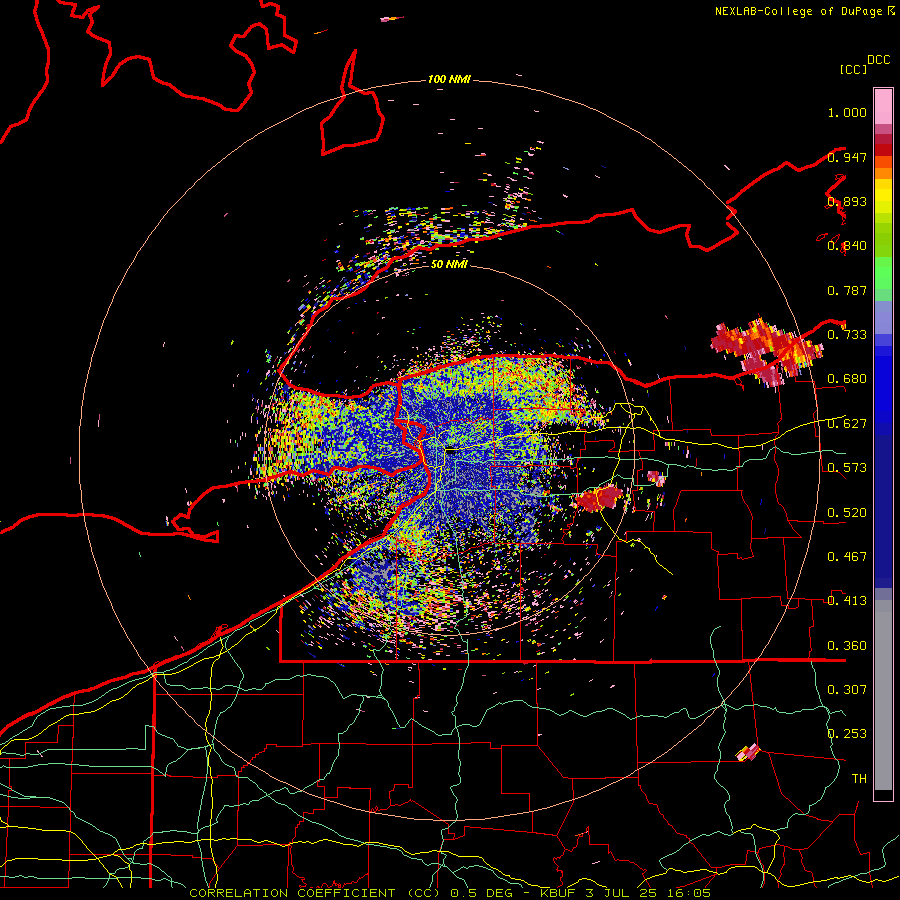
Task: Click the 100 NMI range ring label
Action: click(449, 79)
